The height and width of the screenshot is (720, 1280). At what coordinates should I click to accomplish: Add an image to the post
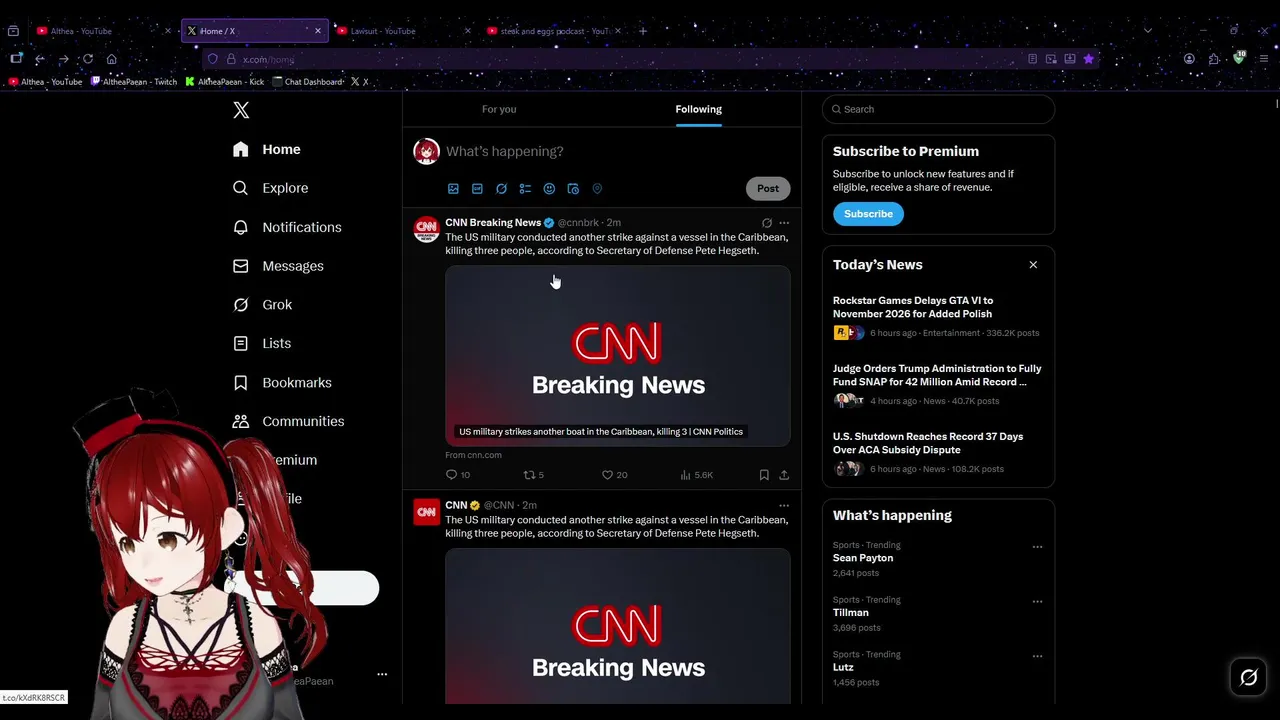(x=453, y=188)
